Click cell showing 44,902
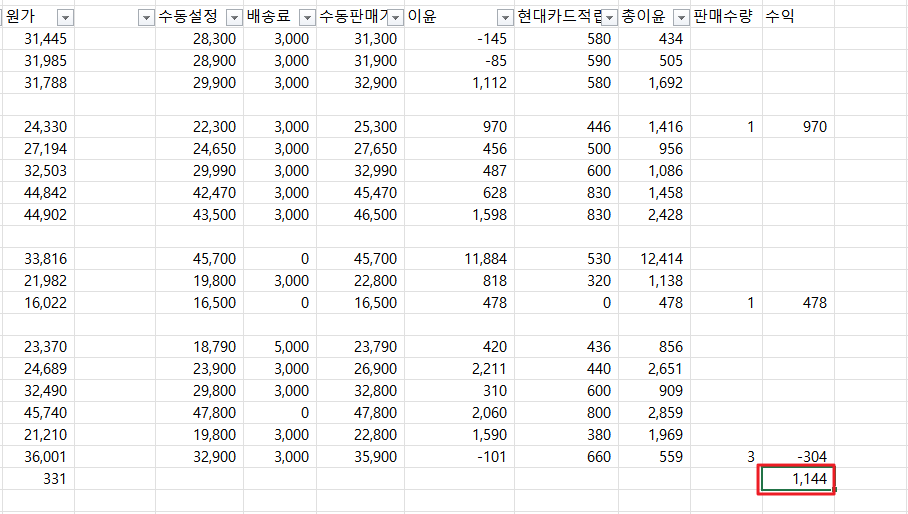 38,215
